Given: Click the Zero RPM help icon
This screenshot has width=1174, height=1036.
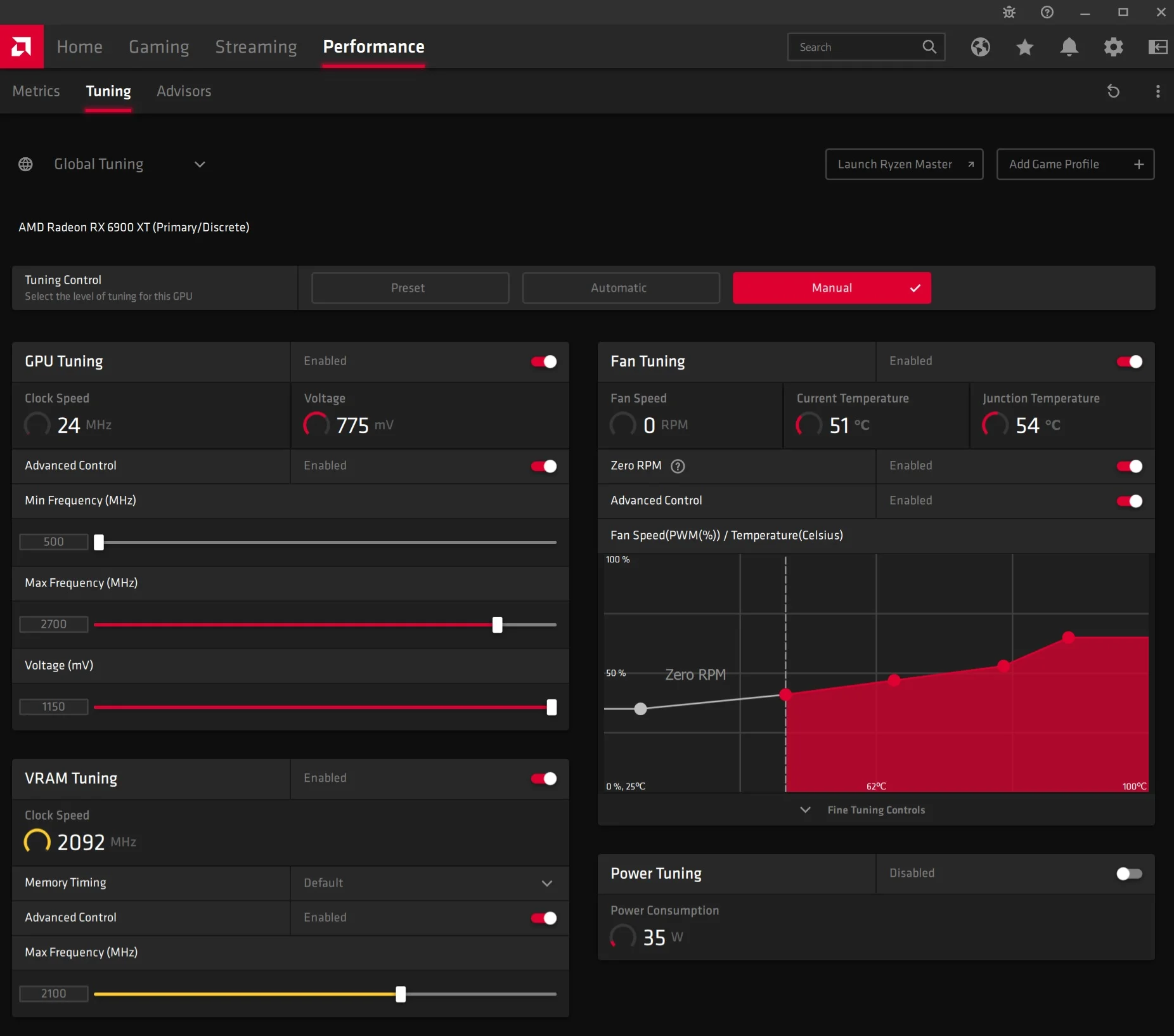Looking at the screenshot, I should coord(678,467).
